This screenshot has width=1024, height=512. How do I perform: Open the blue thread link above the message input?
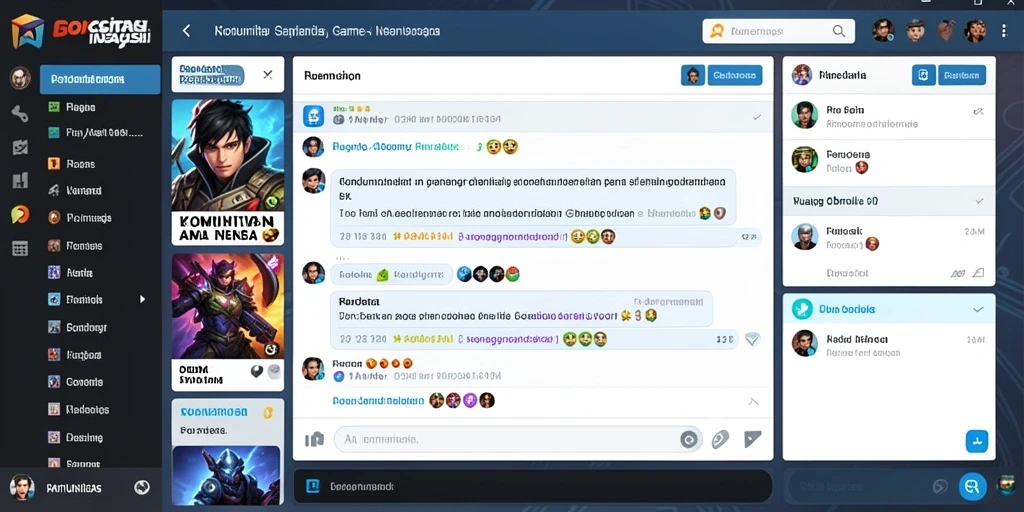pos(378,401)
